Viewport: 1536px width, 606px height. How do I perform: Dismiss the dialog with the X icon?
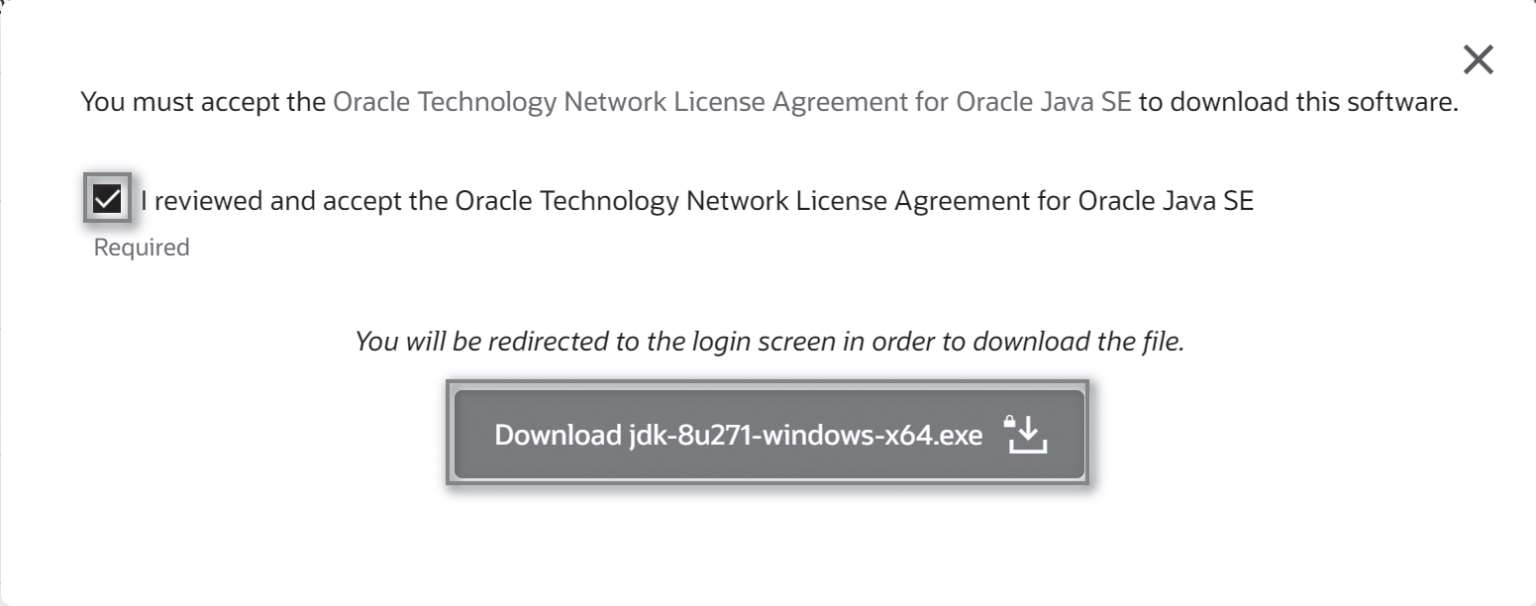tap(1477, 61)
